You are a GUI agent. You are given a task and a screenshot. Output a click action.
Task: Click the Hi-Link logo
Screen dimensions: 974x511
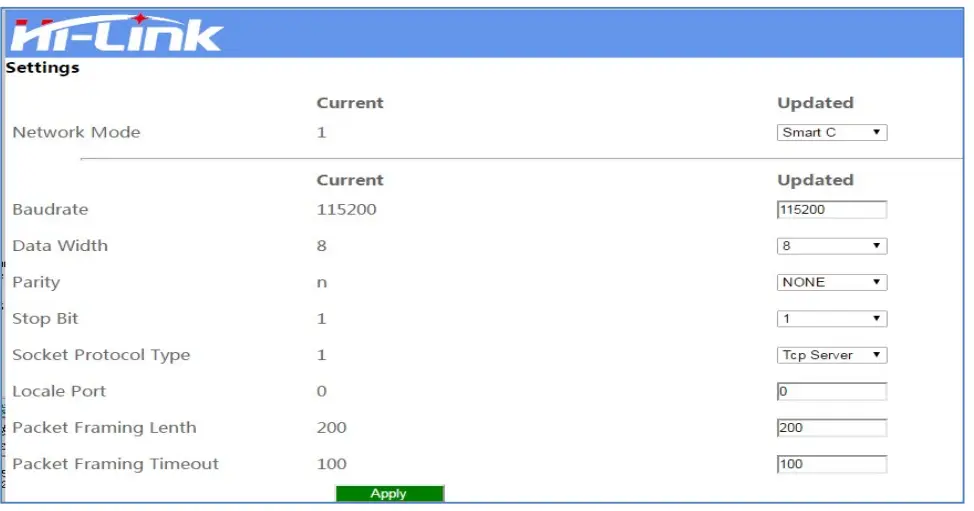pyautogui.click(x=117, y=34)
